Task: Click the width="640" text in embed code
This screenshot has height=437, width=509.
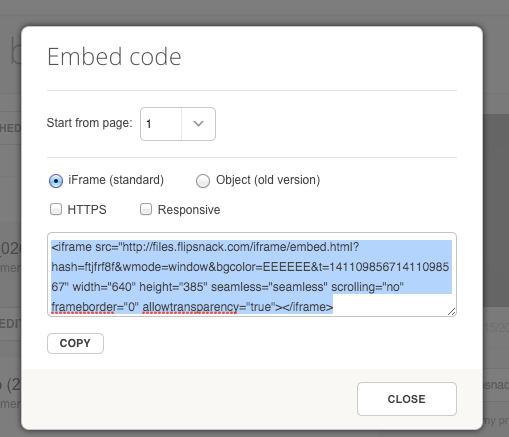Action: pos(104,287)
